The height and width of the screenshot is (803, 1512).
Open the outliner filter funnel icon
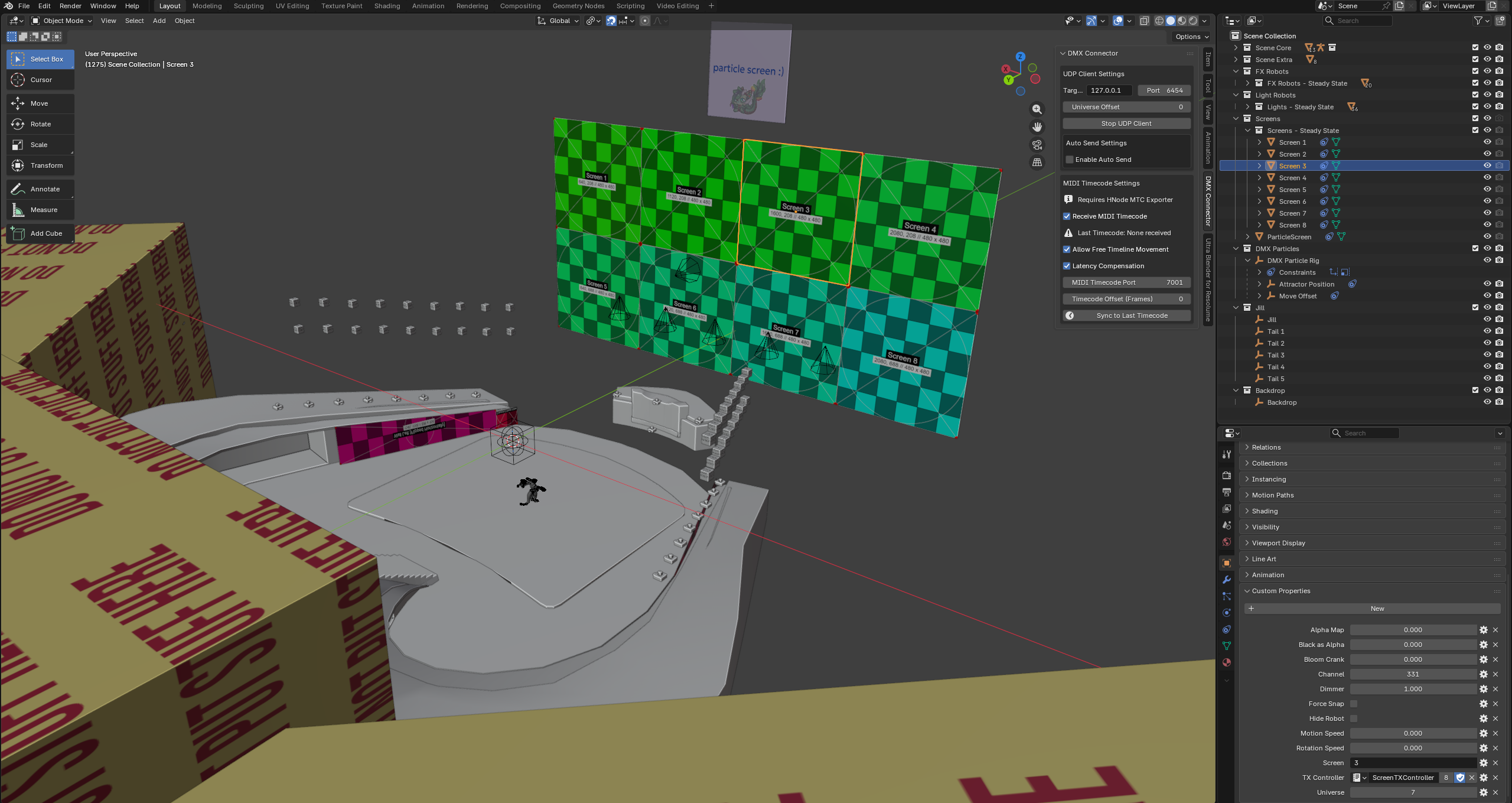(1478, 21)
